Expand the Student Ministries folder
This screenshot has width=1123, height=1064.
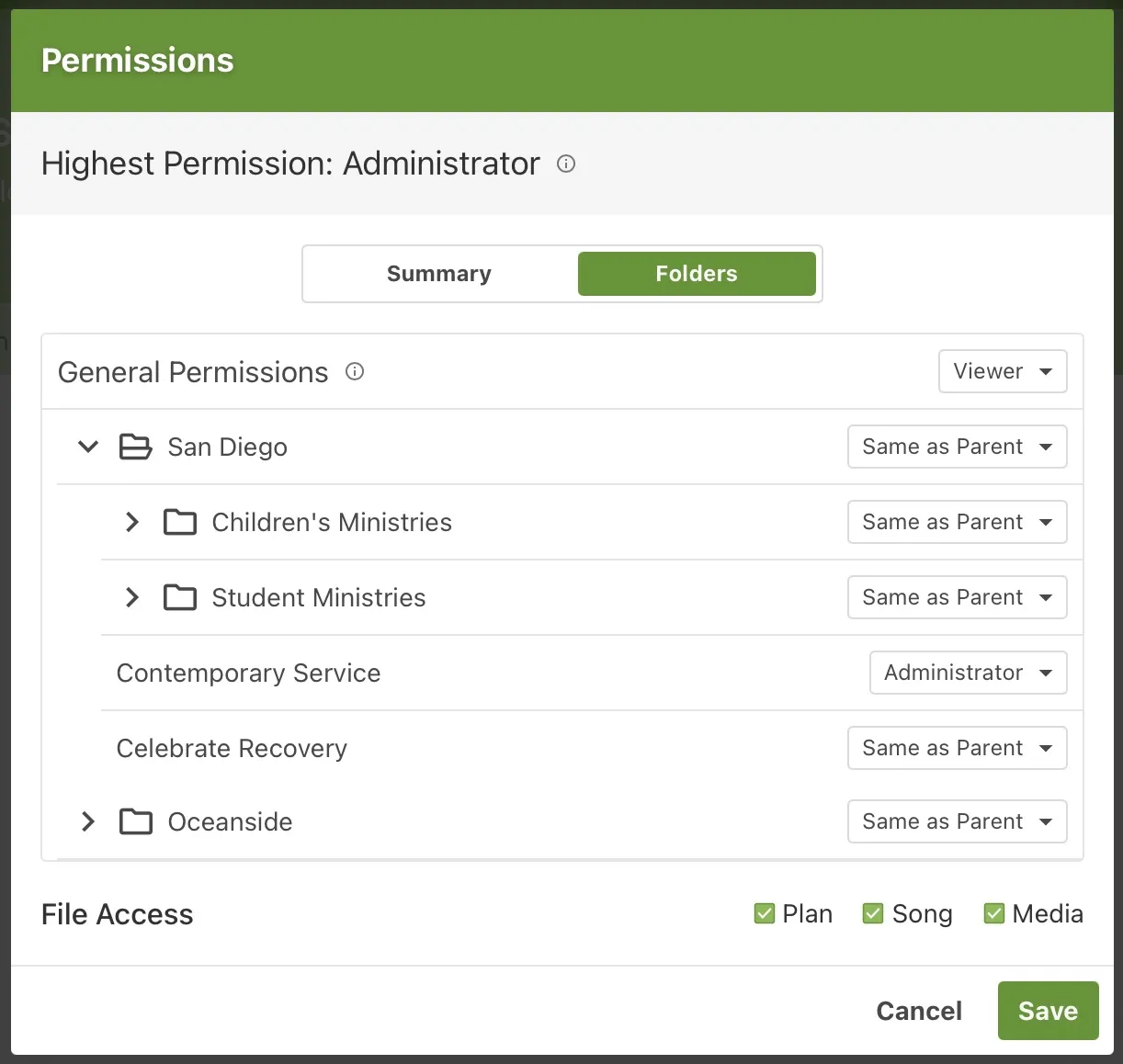pos(130,597)
